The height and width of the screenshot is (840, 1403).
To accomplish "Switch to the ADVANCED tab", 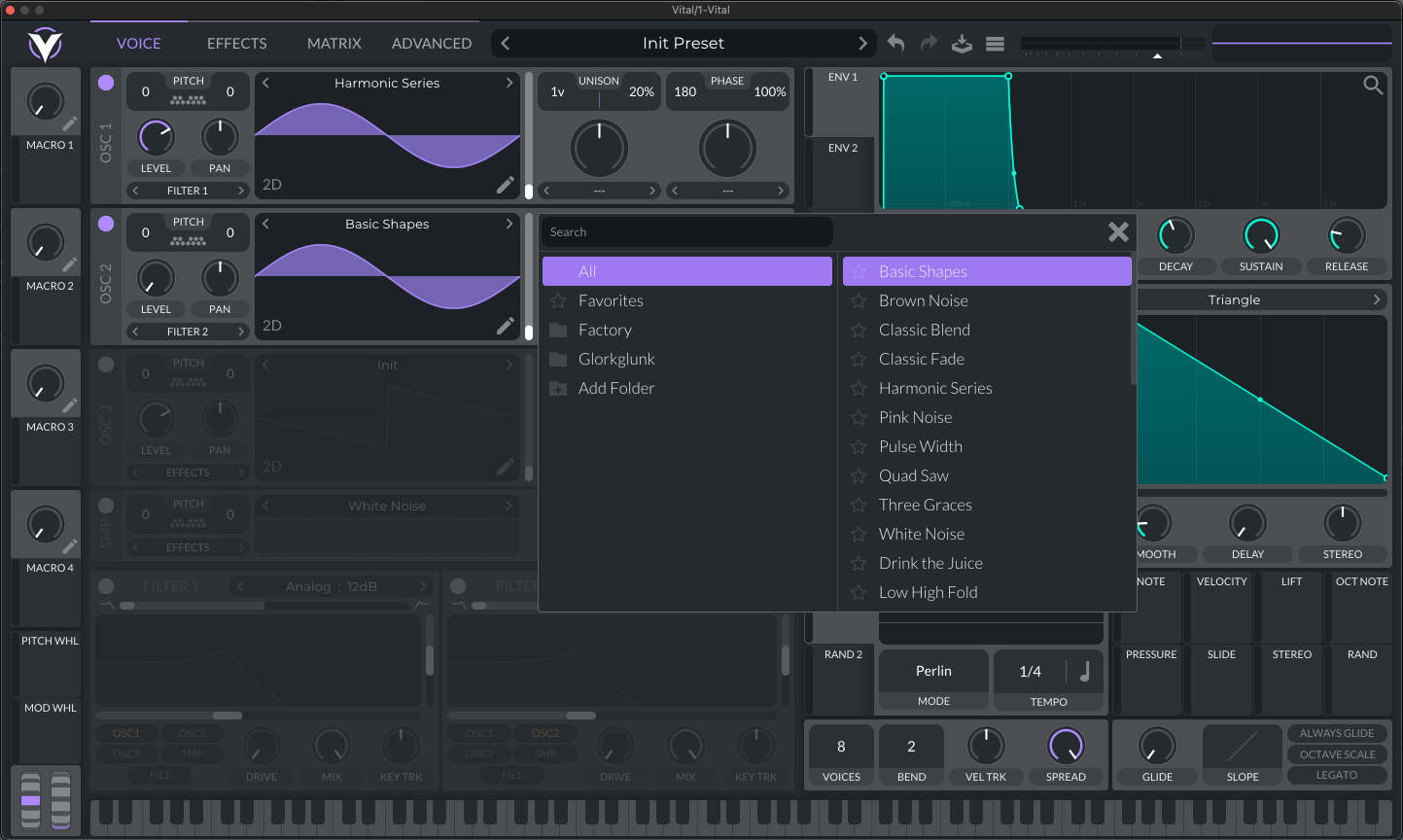I will click(432, 43).
